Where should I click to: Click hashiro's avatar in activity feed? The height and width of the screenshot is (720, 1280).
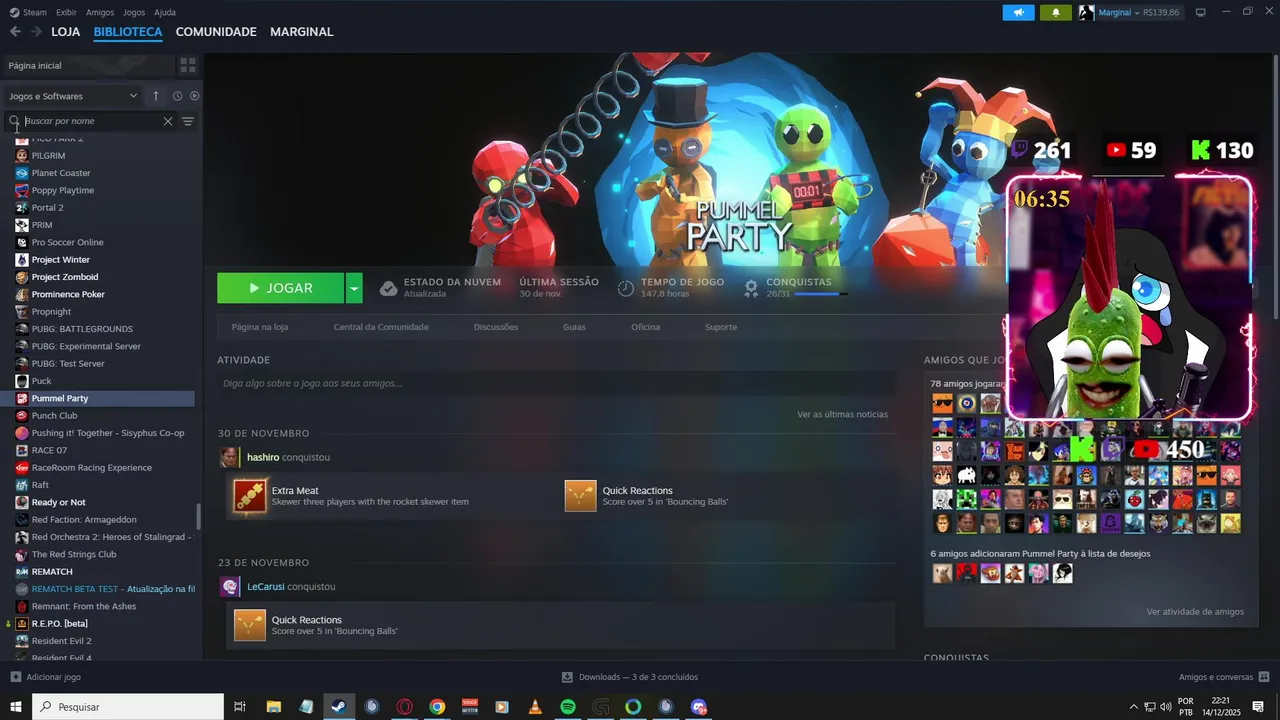tap(230, 457)
